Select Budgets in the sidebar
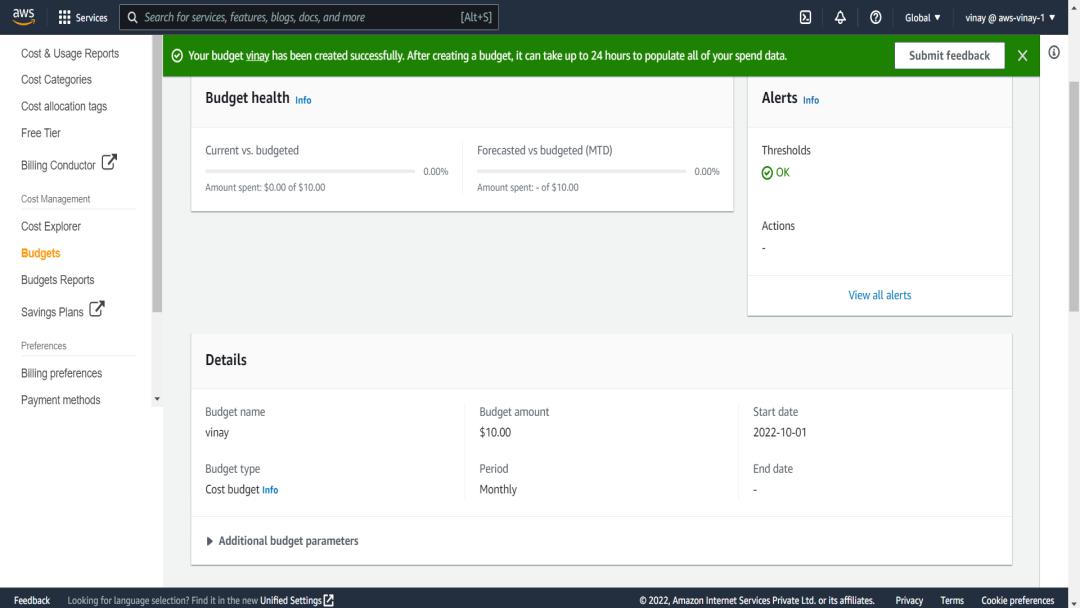 coord(41,253)
